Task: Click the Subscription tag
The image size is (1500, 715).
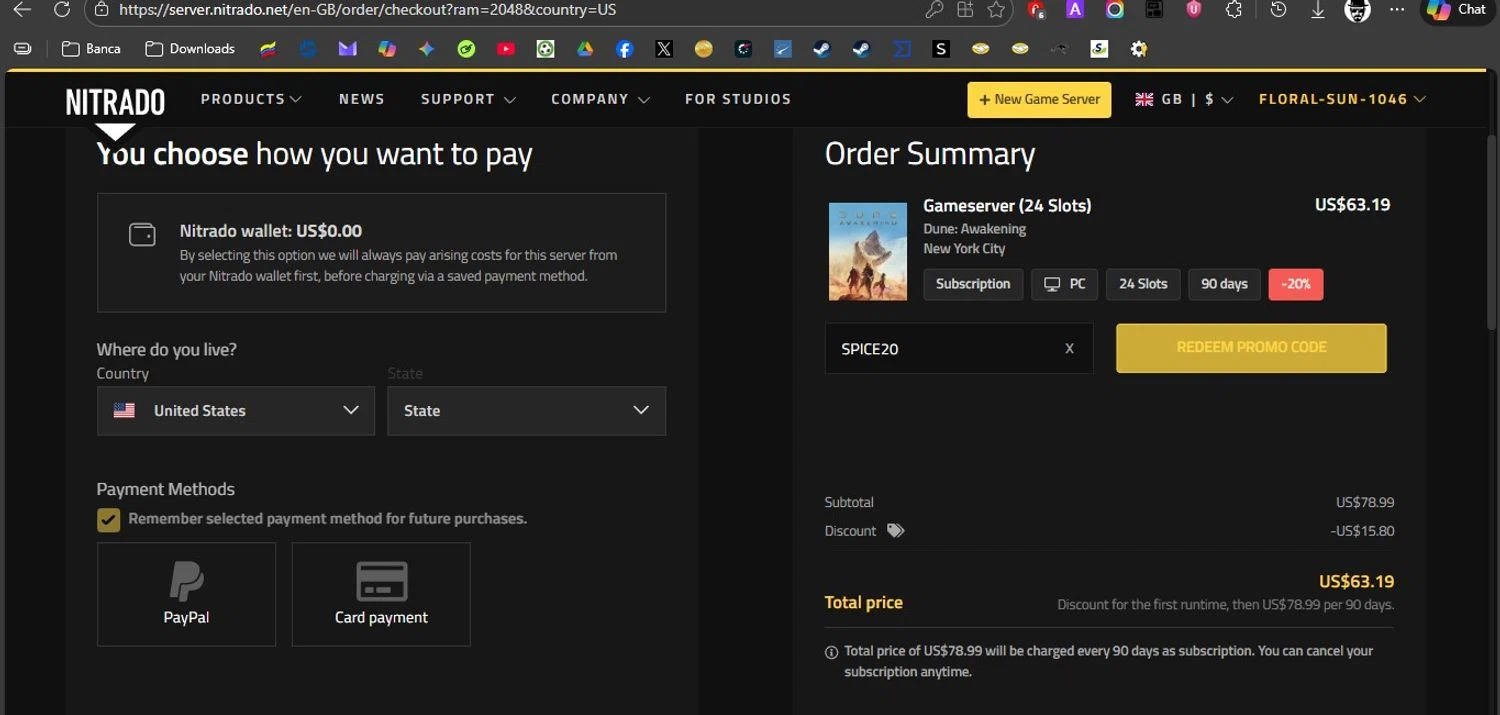Action: [973, 284]
